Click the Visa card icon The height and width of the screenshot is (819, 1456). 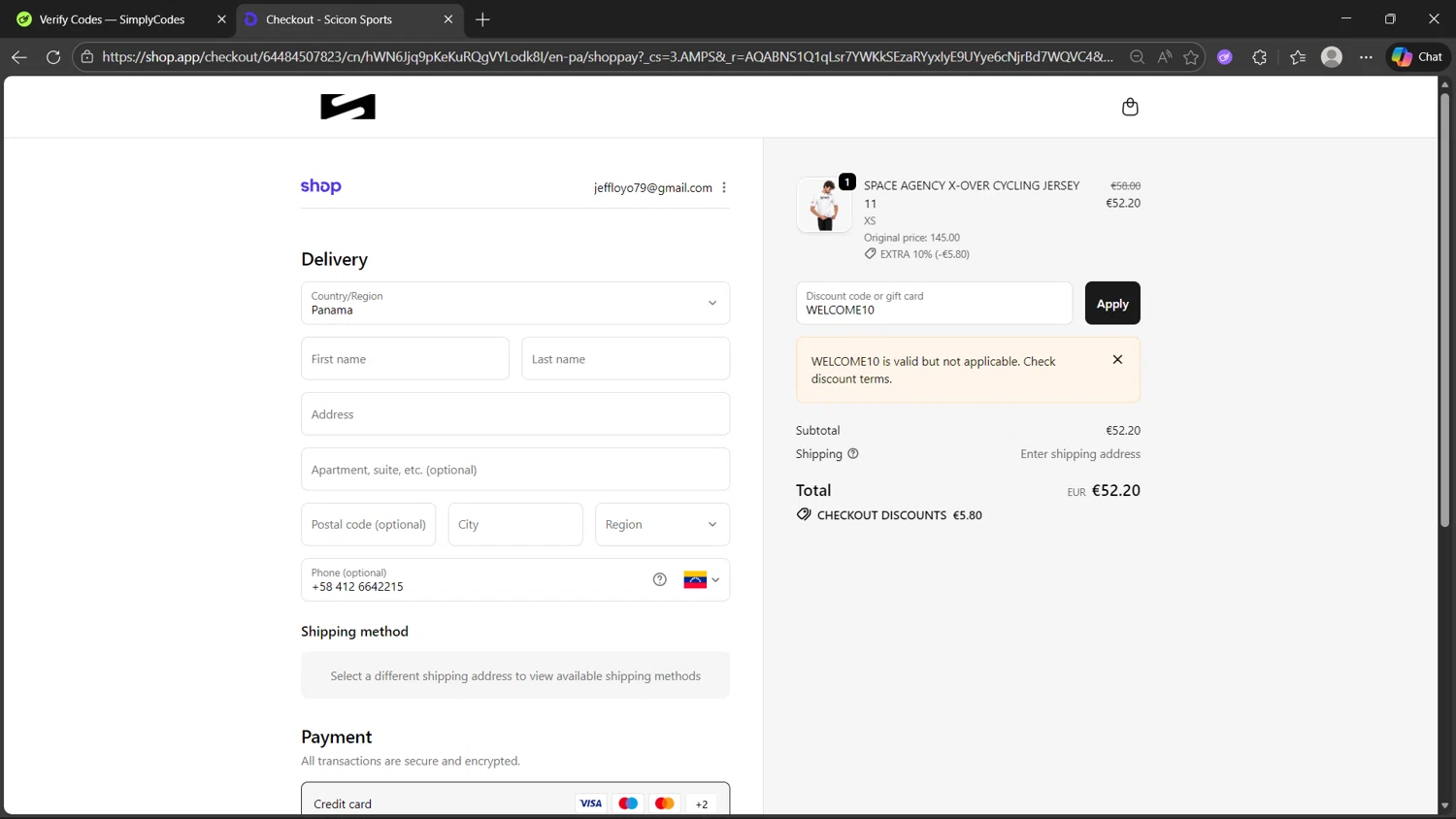pyautogui.click(x=591, y=803)
